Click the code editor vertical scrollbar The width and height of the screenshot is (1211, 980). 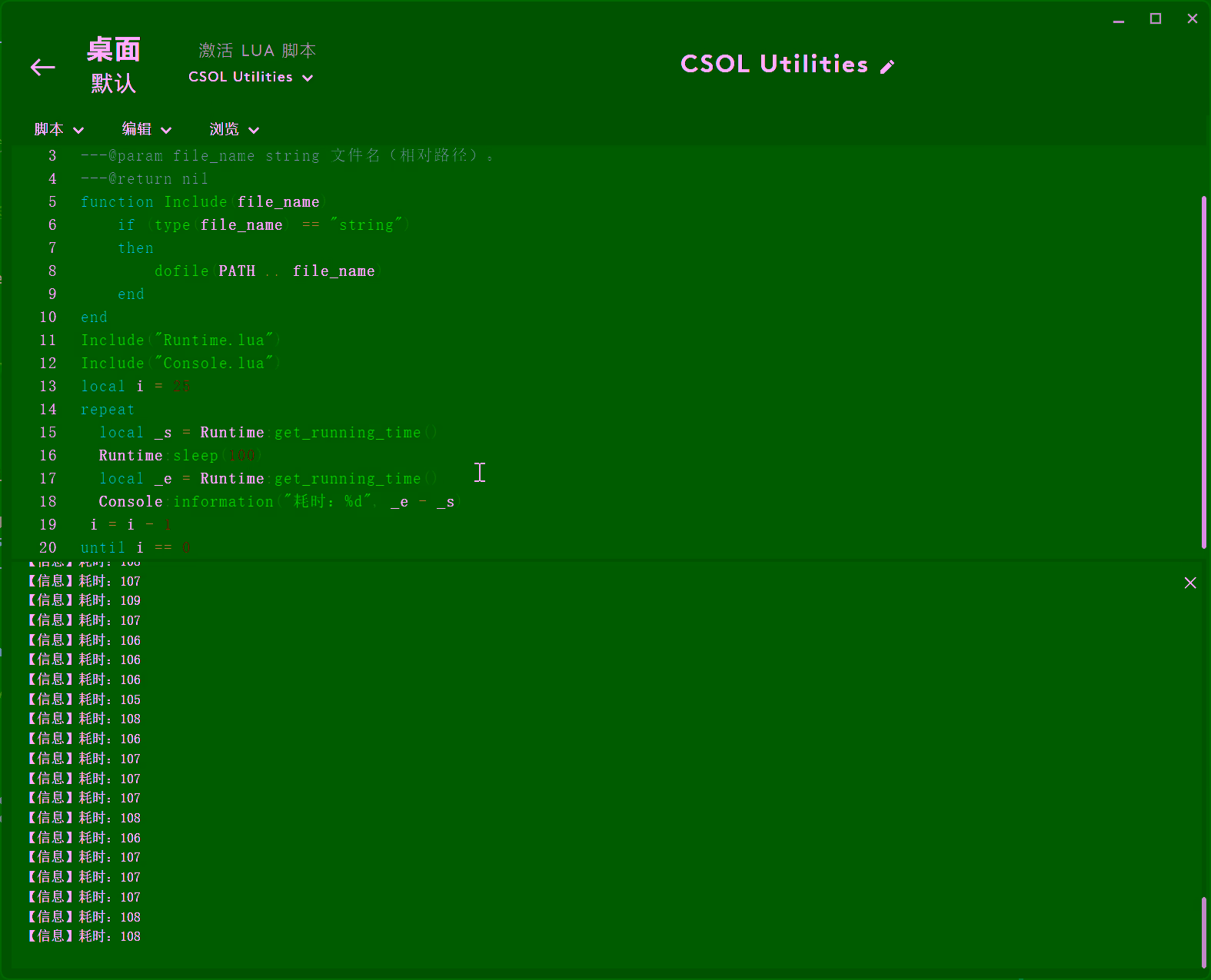point(1203,369)
